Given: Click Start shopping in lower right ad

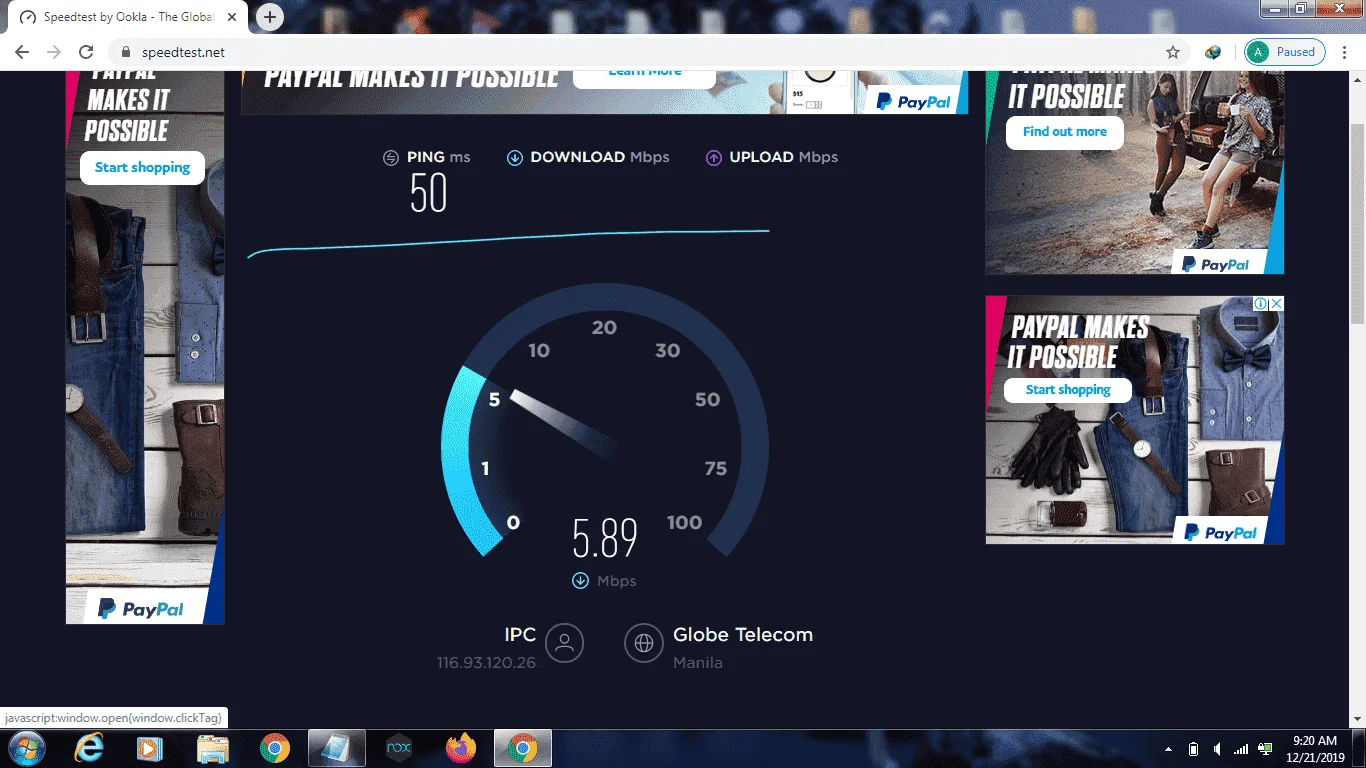Looking at the screenshot, I should point(1068,390).
